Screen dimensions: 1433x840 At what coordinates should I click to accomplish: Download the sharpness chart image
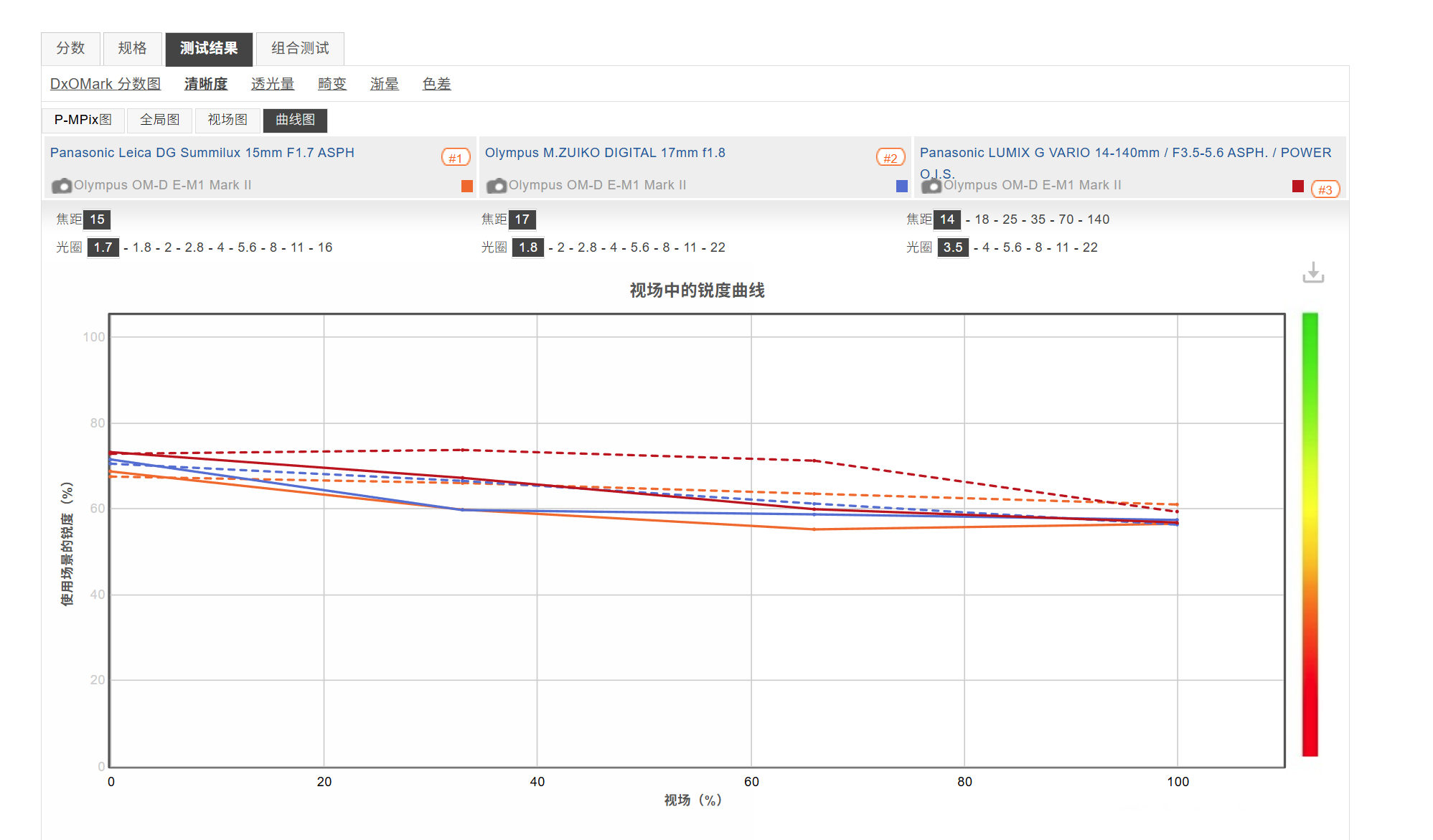(x=1313, y=273)
